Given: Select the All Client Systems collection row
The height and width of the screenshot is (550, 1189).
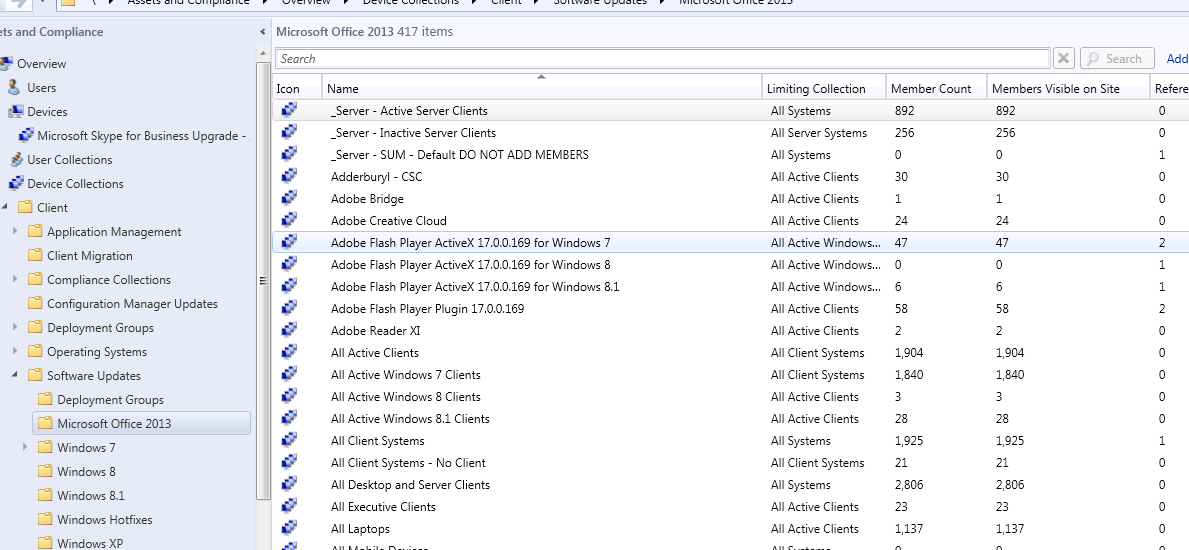Looking at the screenshot, I should coord(730,441).
